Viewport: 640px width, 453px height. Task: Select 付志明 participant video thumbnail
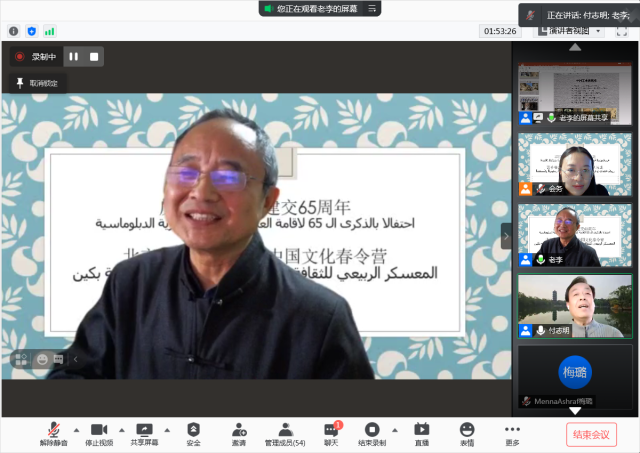(x=574, y=306)
